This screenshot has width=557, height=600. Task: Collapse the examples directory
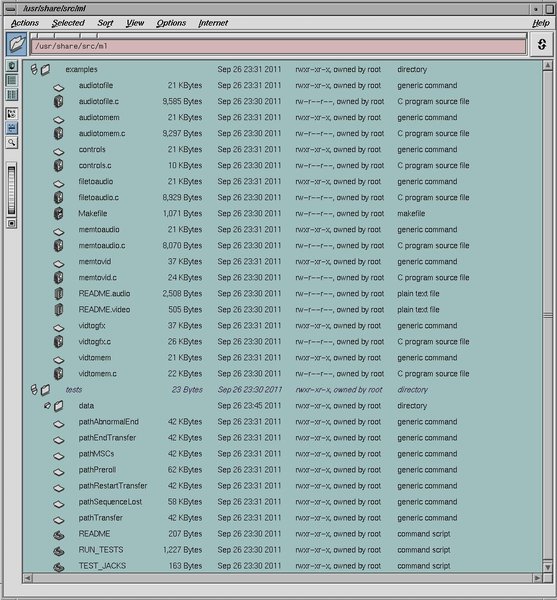[x=34, y=69]
